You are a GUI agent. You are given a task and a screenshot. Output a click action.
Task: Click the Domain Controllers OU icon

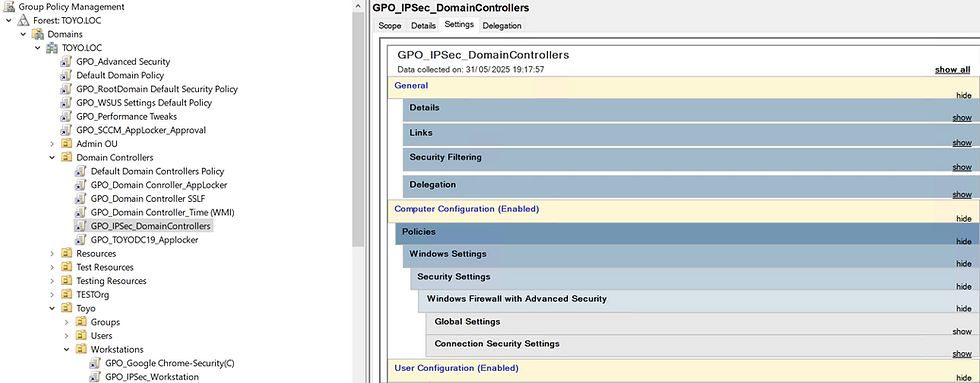[66, 157]
